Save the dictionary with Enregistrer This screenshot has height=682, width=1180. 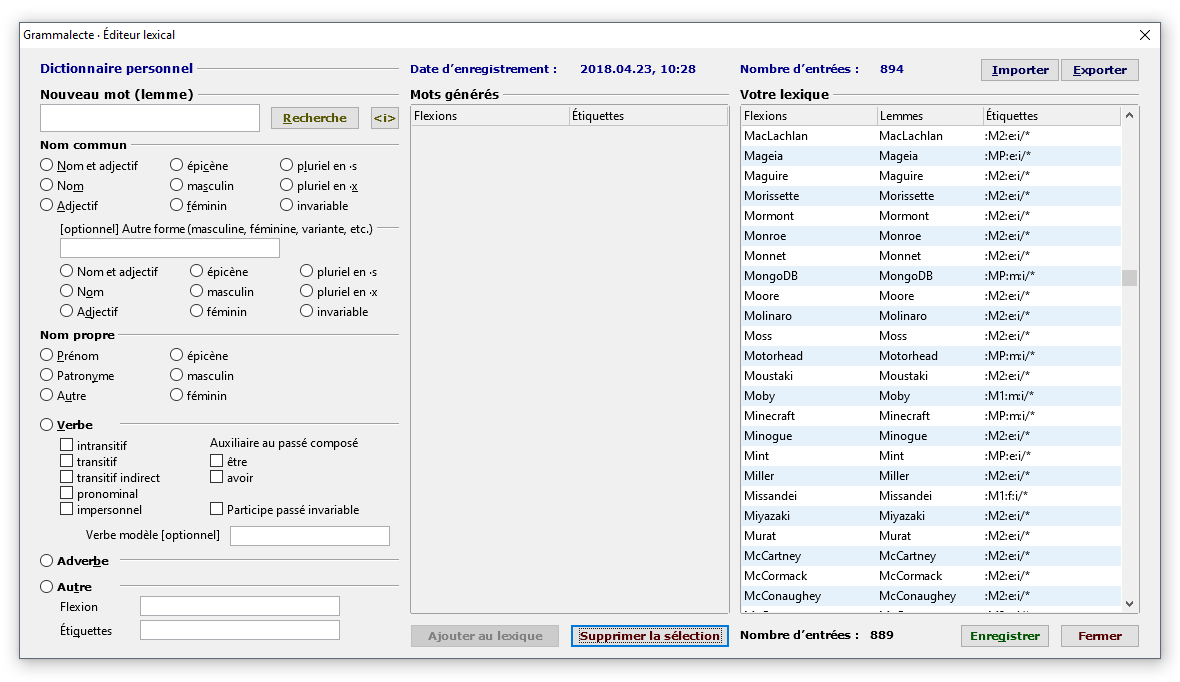click(x=1005, y=636)
